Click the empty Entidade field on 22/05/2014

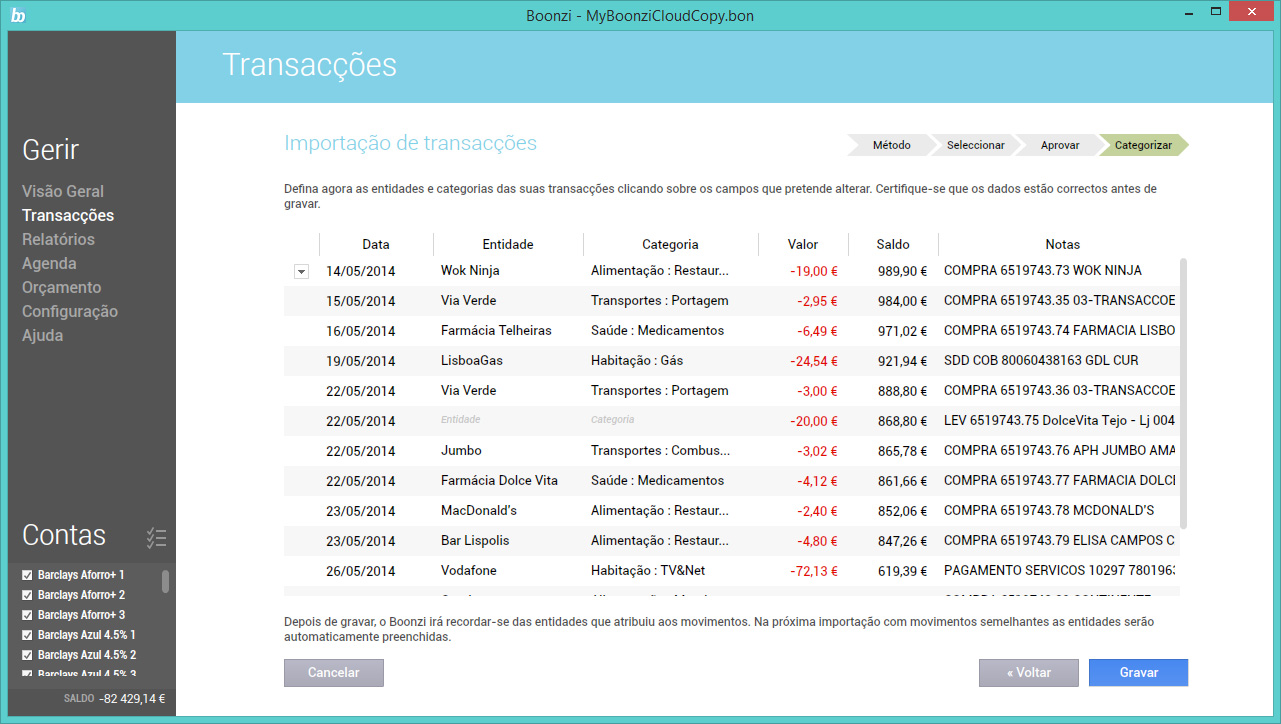point(460,420)
